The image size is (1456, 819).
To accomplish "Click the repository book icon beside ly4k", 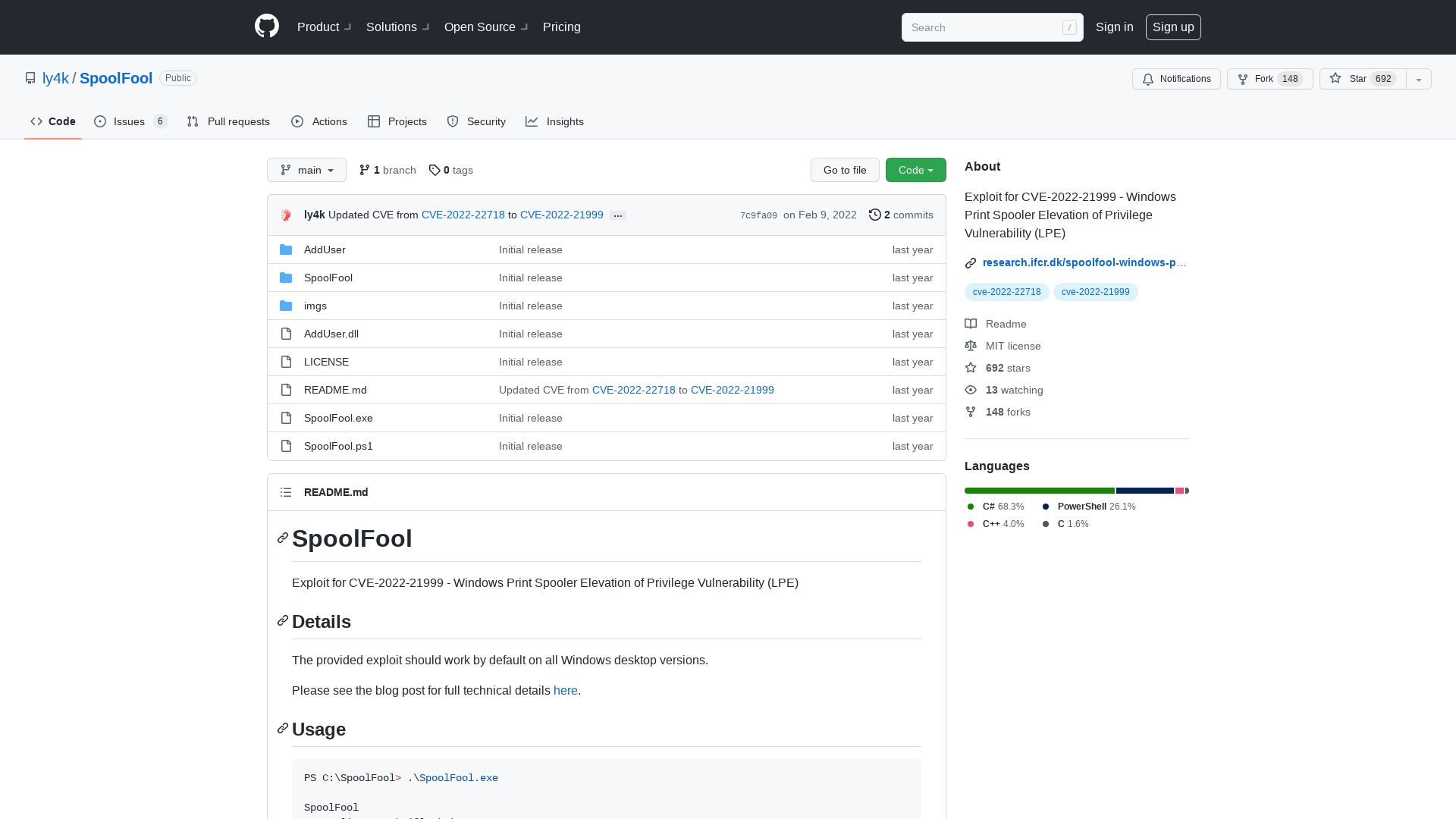I will pyautogui.click(x=30, y=78).
